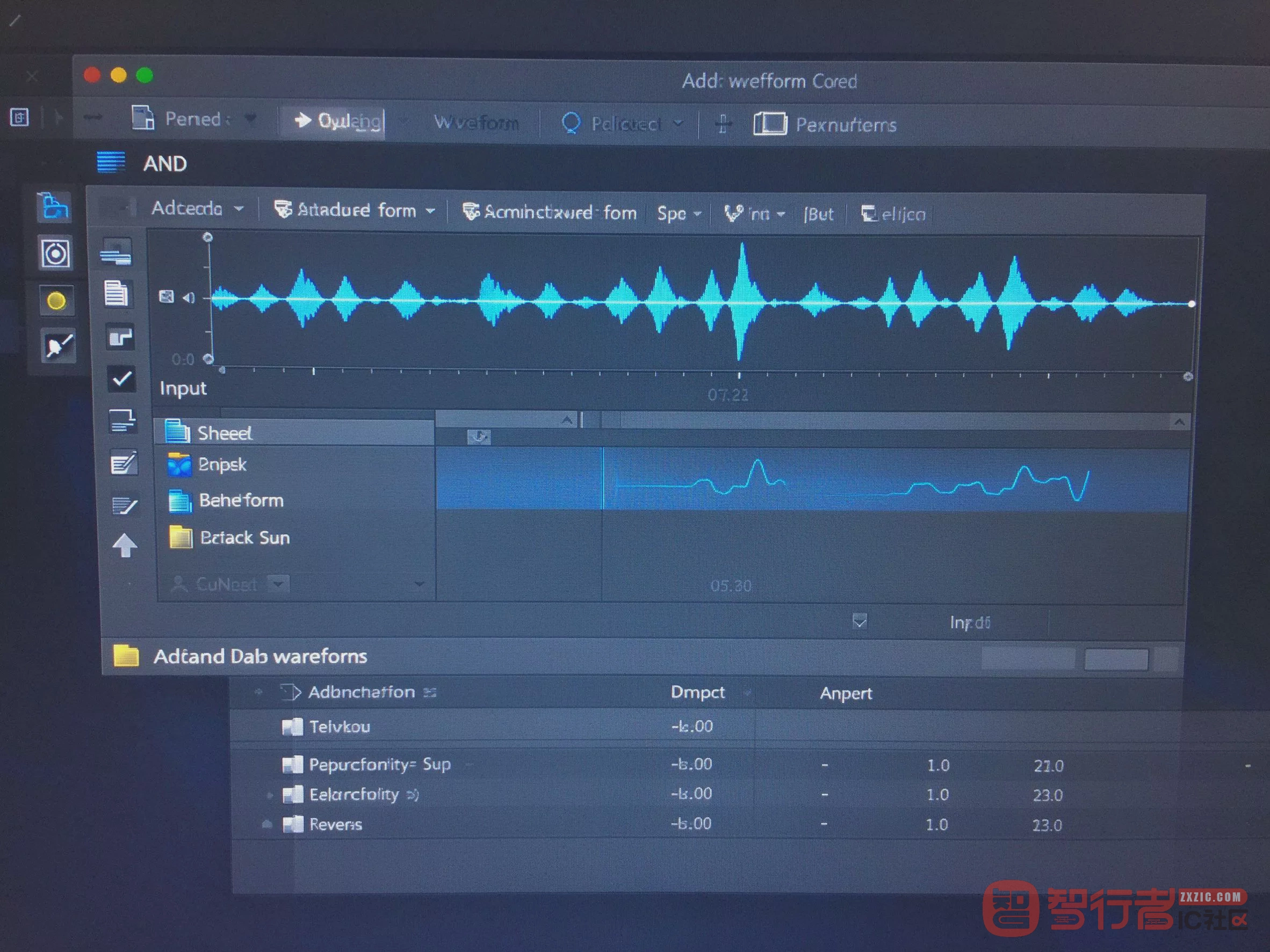The height and width of the screenshot is (952, 1270).
Task: Open the Spo dropdown
Action: 679,214
